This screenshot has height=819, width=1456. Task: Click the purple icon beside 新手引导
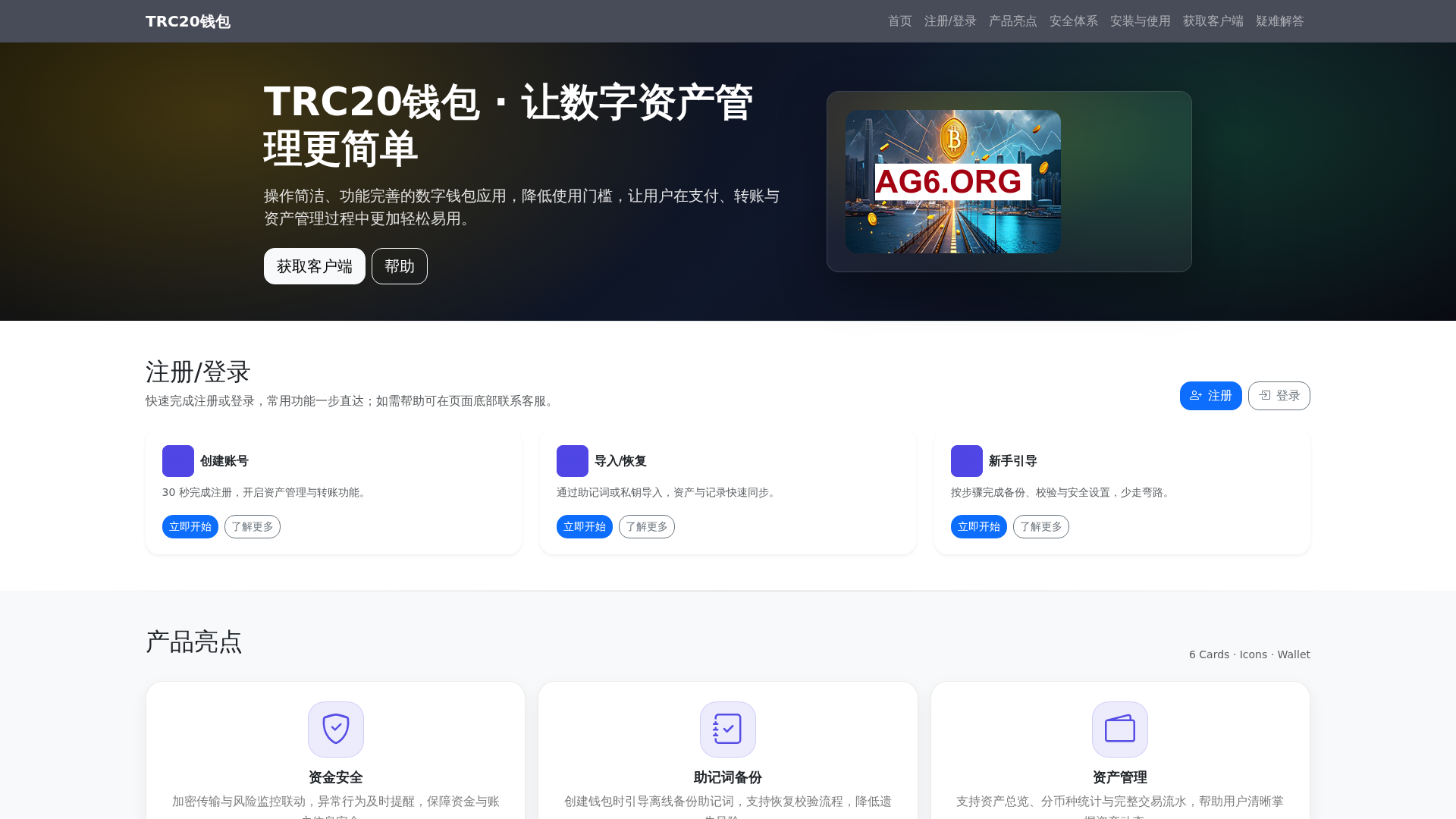pos(967,461)
